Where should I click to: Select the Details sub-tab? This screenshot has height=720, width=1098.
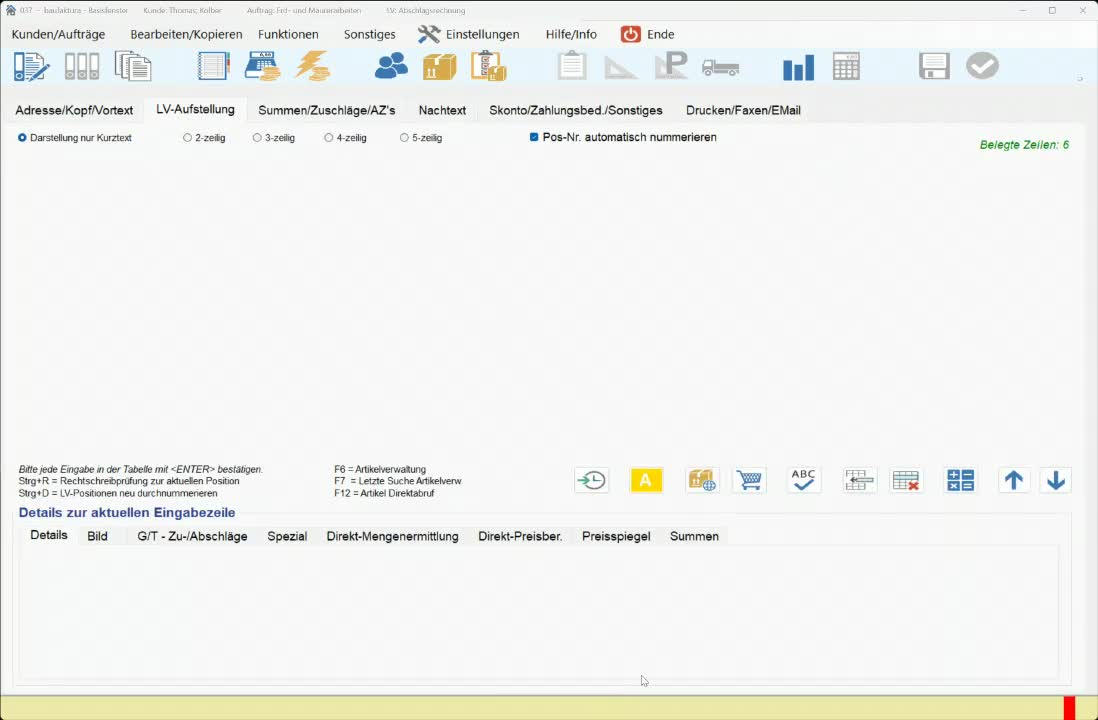[49, 535]
